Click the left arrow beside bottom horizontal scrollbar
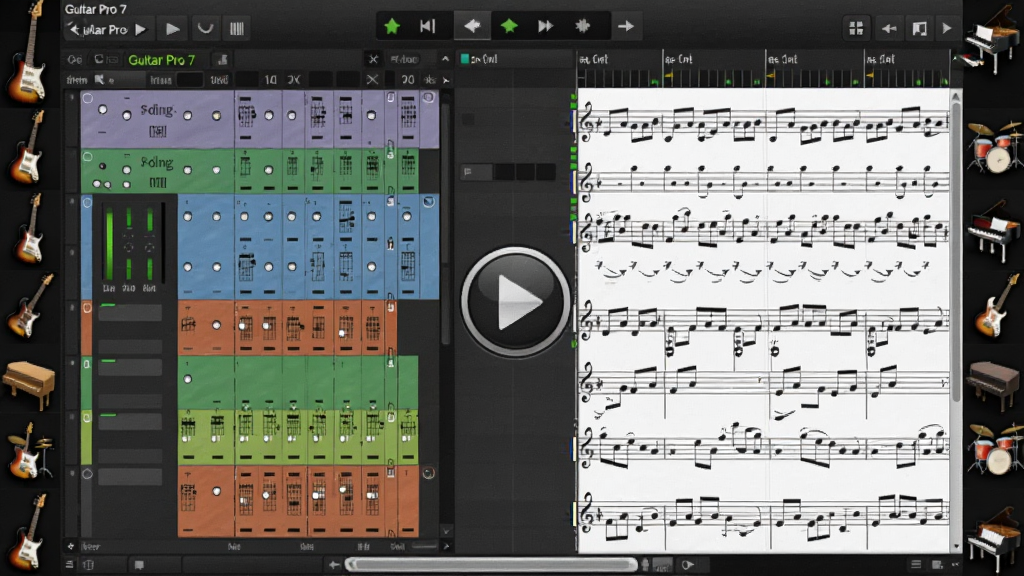This screenshot has width=1024, height=576. click(x=334, y=565)
